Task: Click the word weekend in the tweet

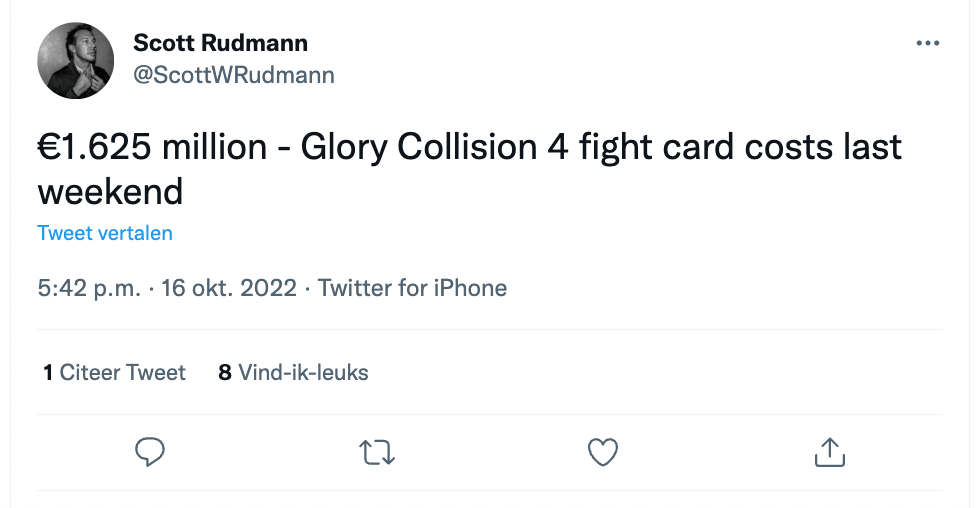Action: [110, 190]
